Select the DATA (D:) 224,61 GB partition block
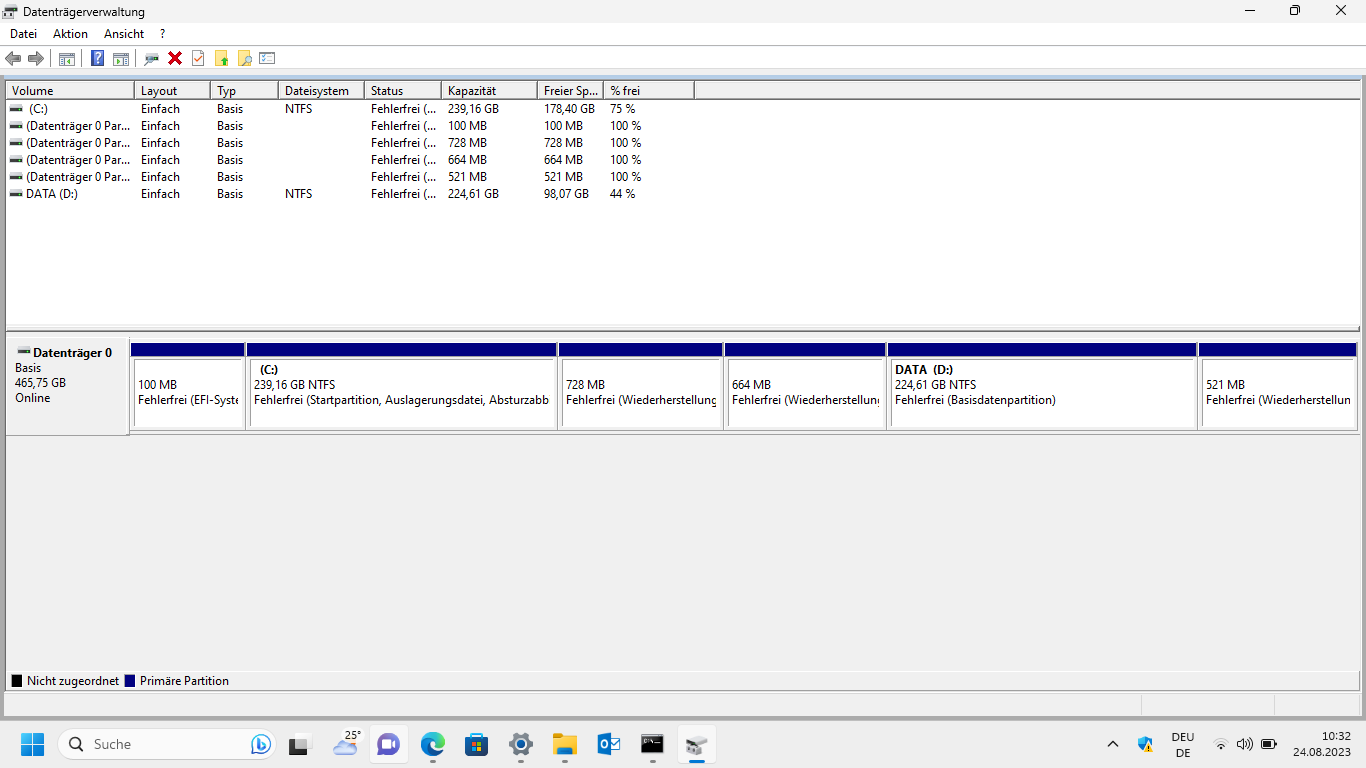 [1042, 386]
